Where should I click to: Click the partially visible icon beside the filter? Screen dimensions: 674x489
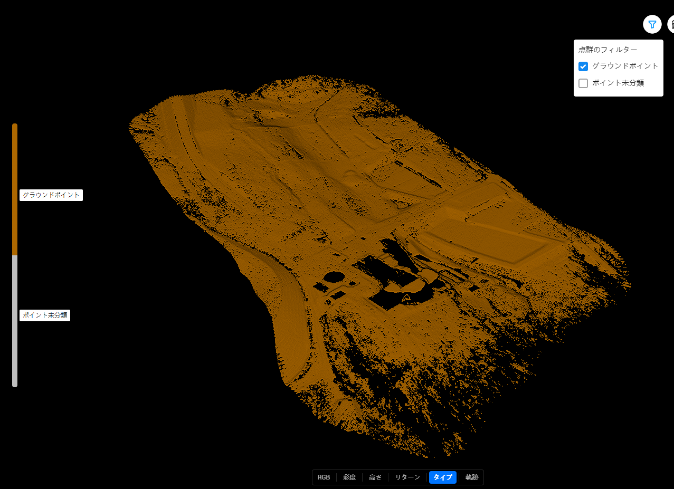coord(670,24)
